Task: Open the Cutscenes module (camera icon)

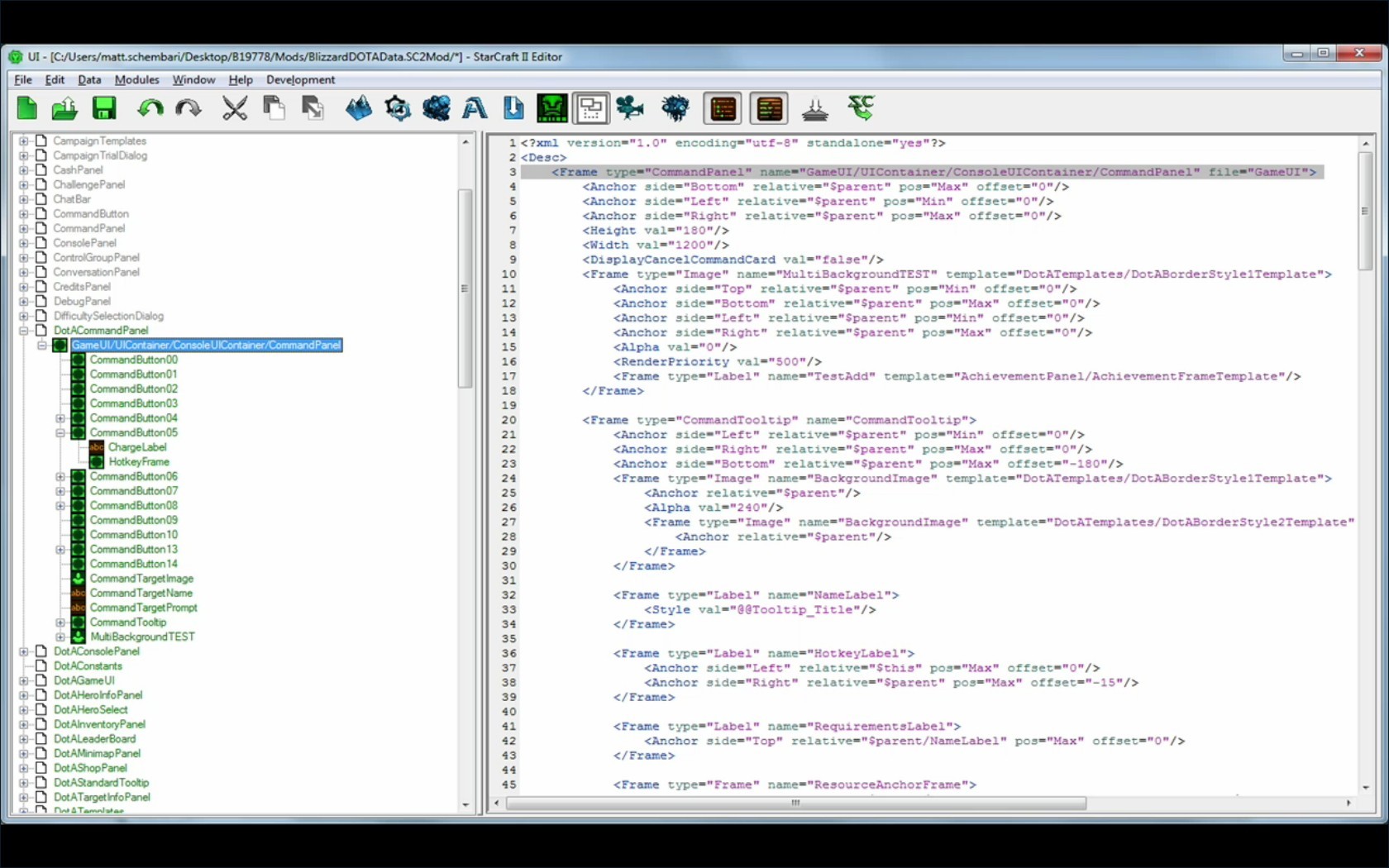Action: [x=630, y=108]
